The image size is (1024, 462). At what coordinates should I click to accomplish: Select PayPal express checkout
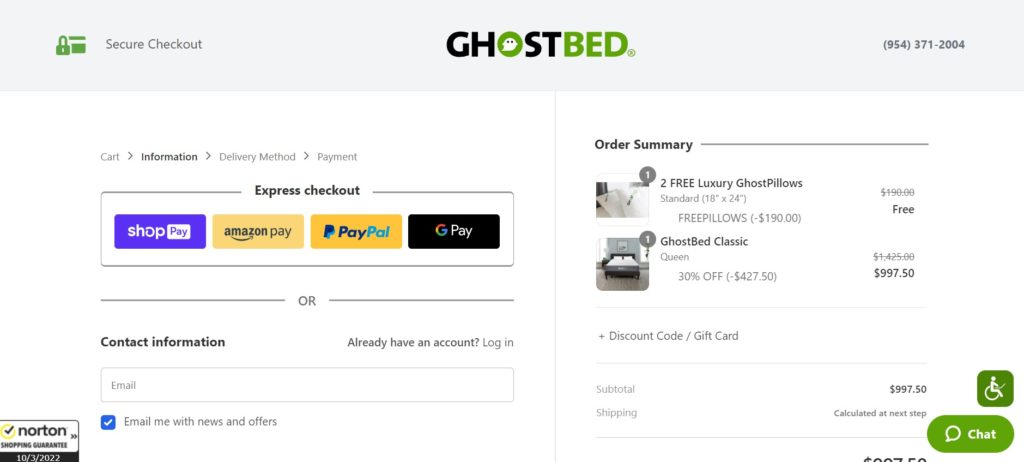point(356,231)
